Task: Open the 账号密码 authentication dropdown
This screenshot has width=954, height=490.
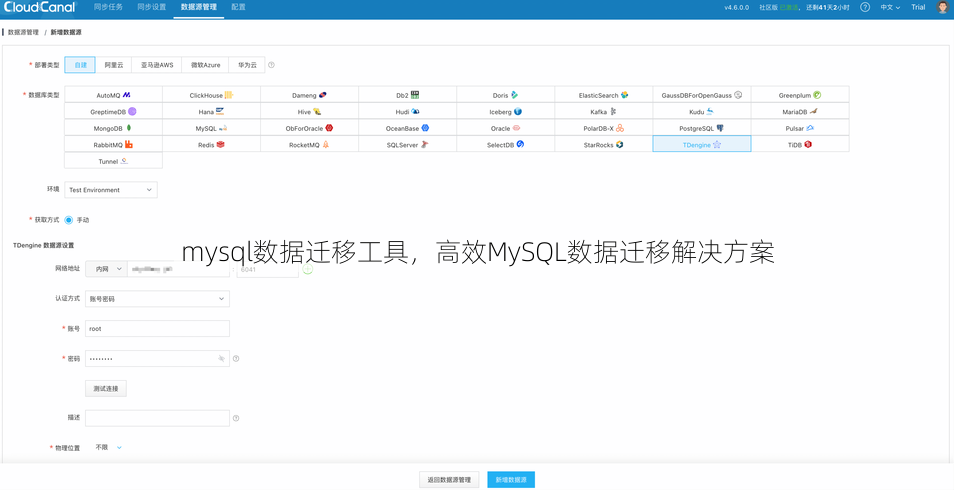Action: click(x=158, y=299)
